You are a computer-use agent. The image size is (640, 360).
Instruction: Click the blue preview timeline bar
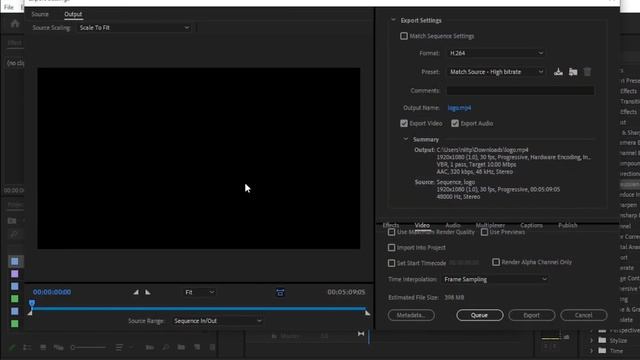[x=199, y=309]
